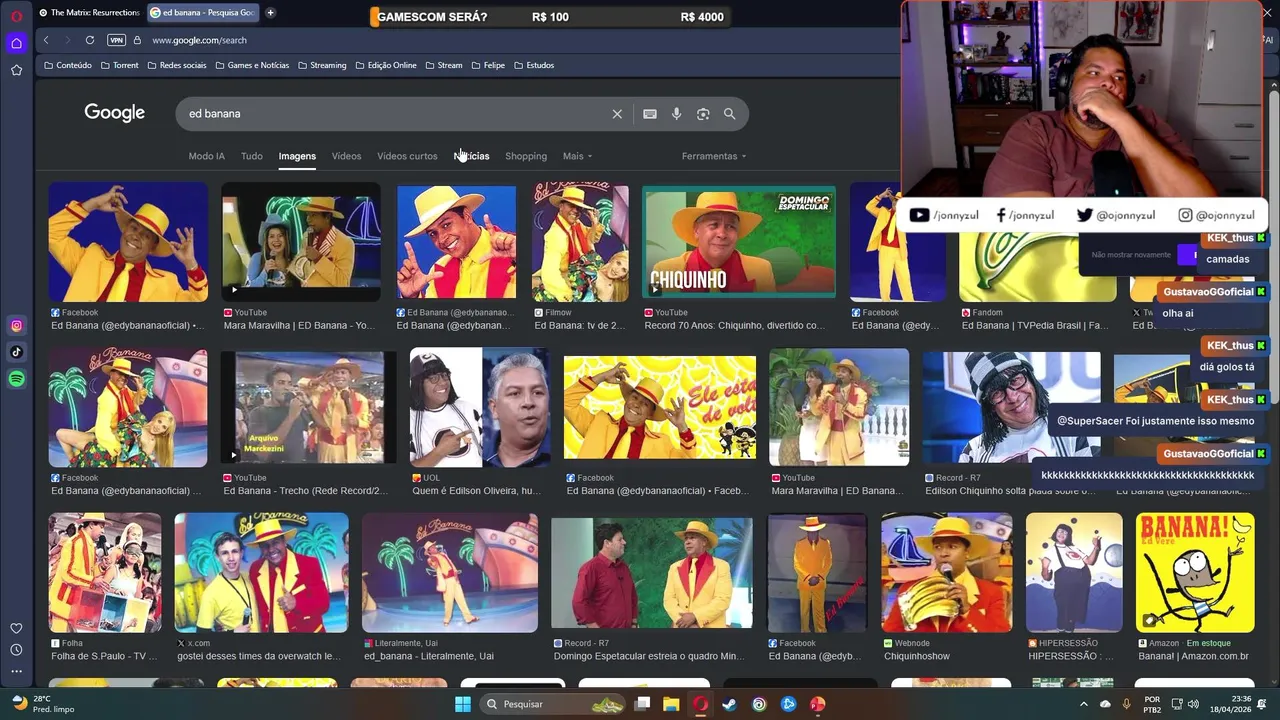Switch to the Modo IA tab
This screenshot has width=1280, height=720.
207,156
